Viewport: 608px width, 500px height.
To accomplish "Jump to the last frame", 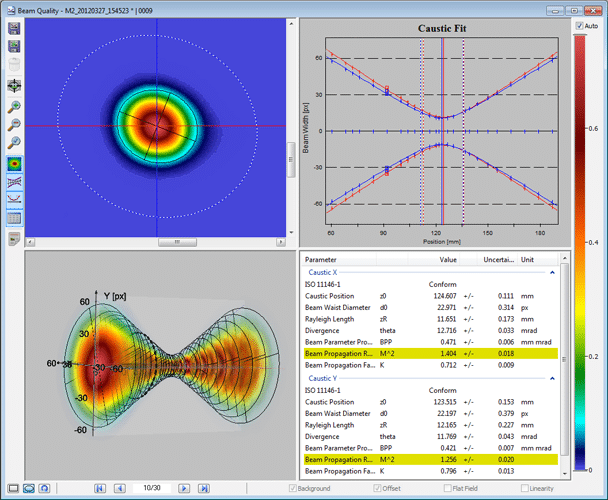I will click(204, 488).
